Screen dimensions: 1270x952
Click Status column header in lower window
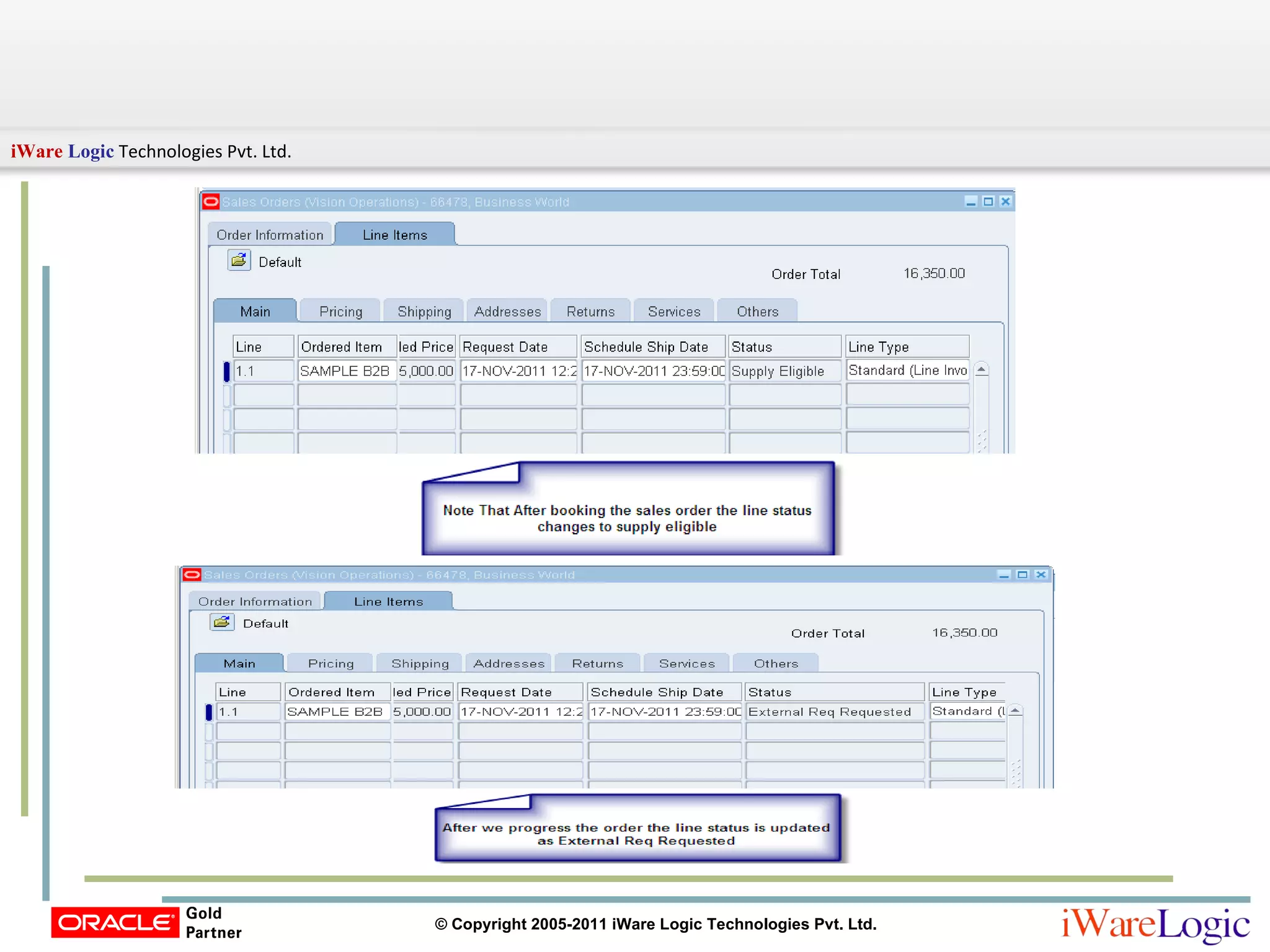(x=835, y=692)
